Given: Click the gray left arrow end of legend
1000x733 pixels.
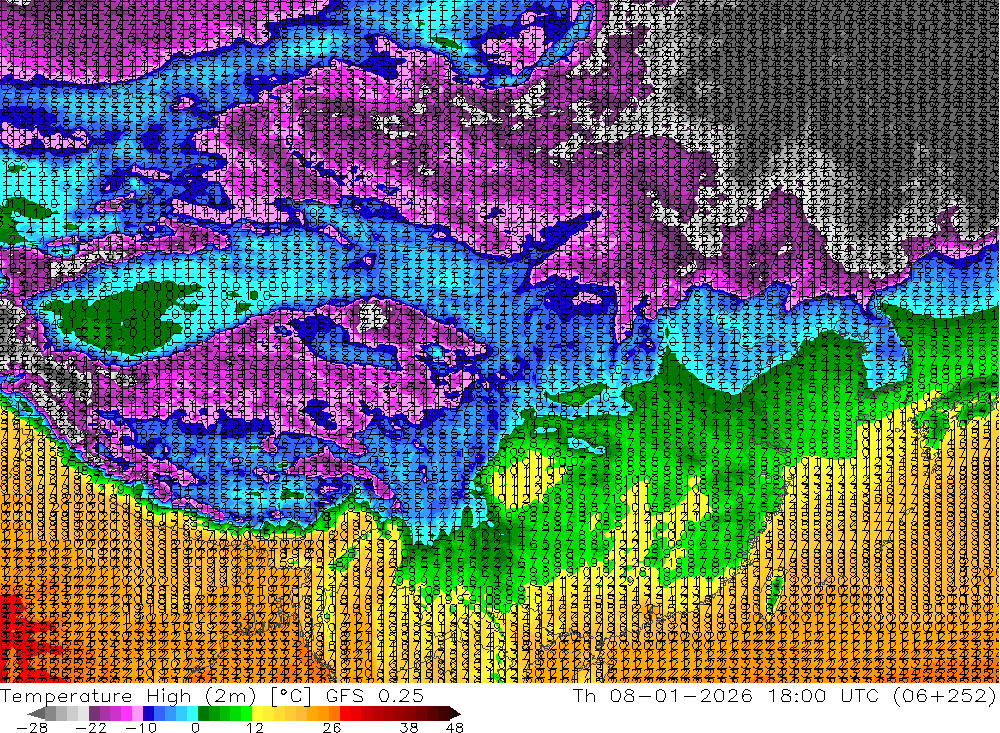Looking at the screenshot, I should point(36,713).
